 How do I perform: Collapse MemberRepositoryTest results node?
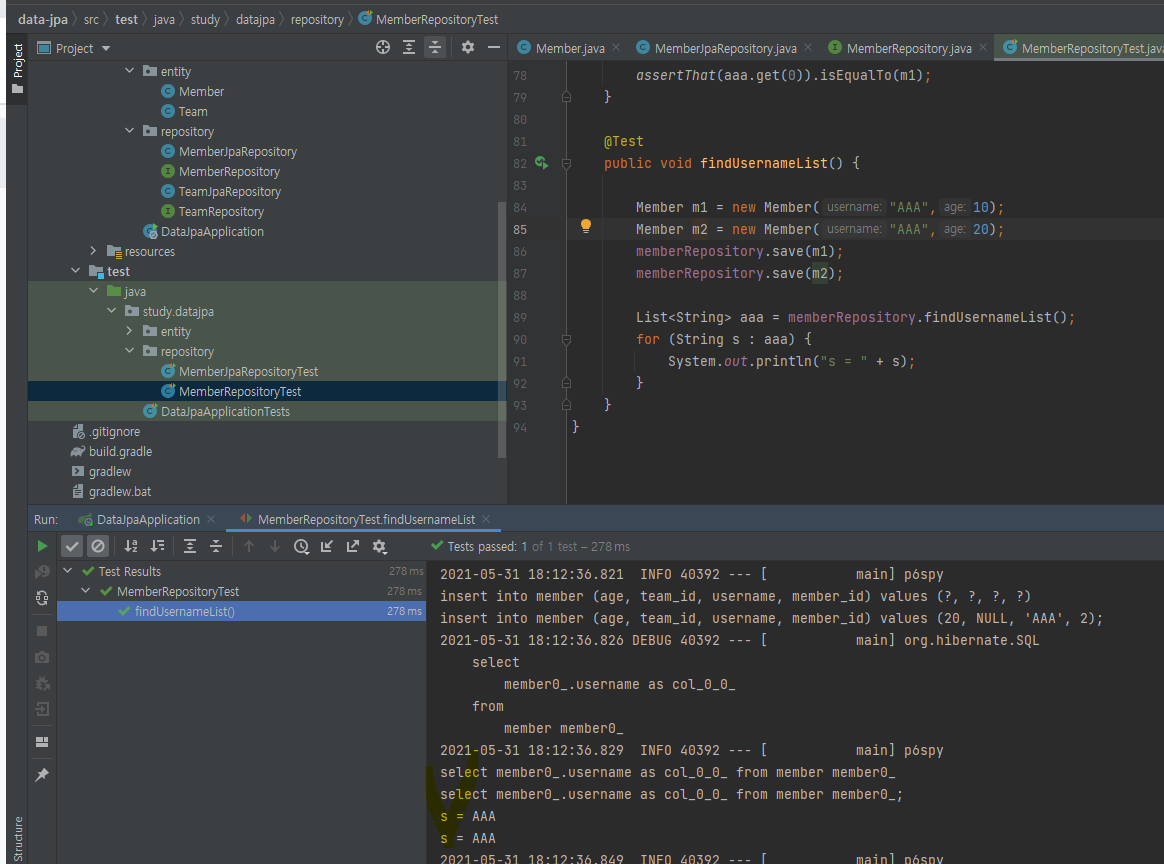(x=85, y=591)
